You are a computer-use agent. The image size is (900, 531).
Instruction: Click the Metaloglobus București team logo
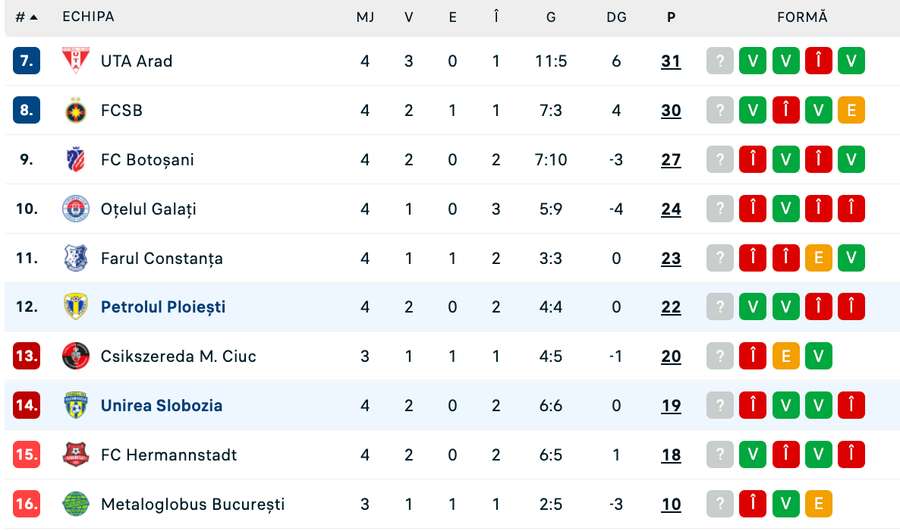pos(75,504)
